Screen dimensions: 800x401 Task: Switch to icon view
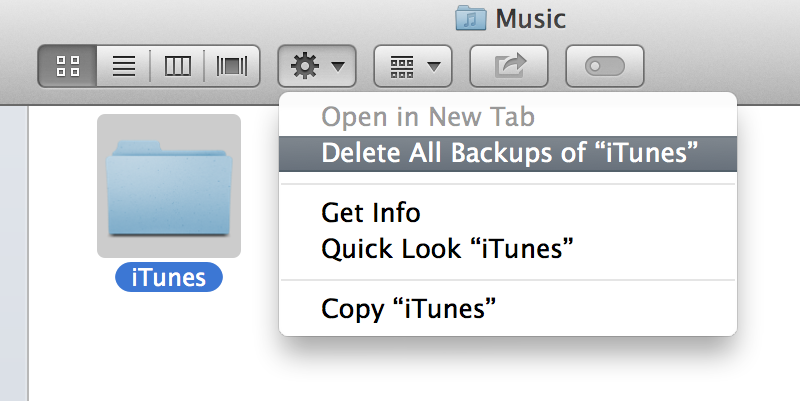[x=67, y=66]
